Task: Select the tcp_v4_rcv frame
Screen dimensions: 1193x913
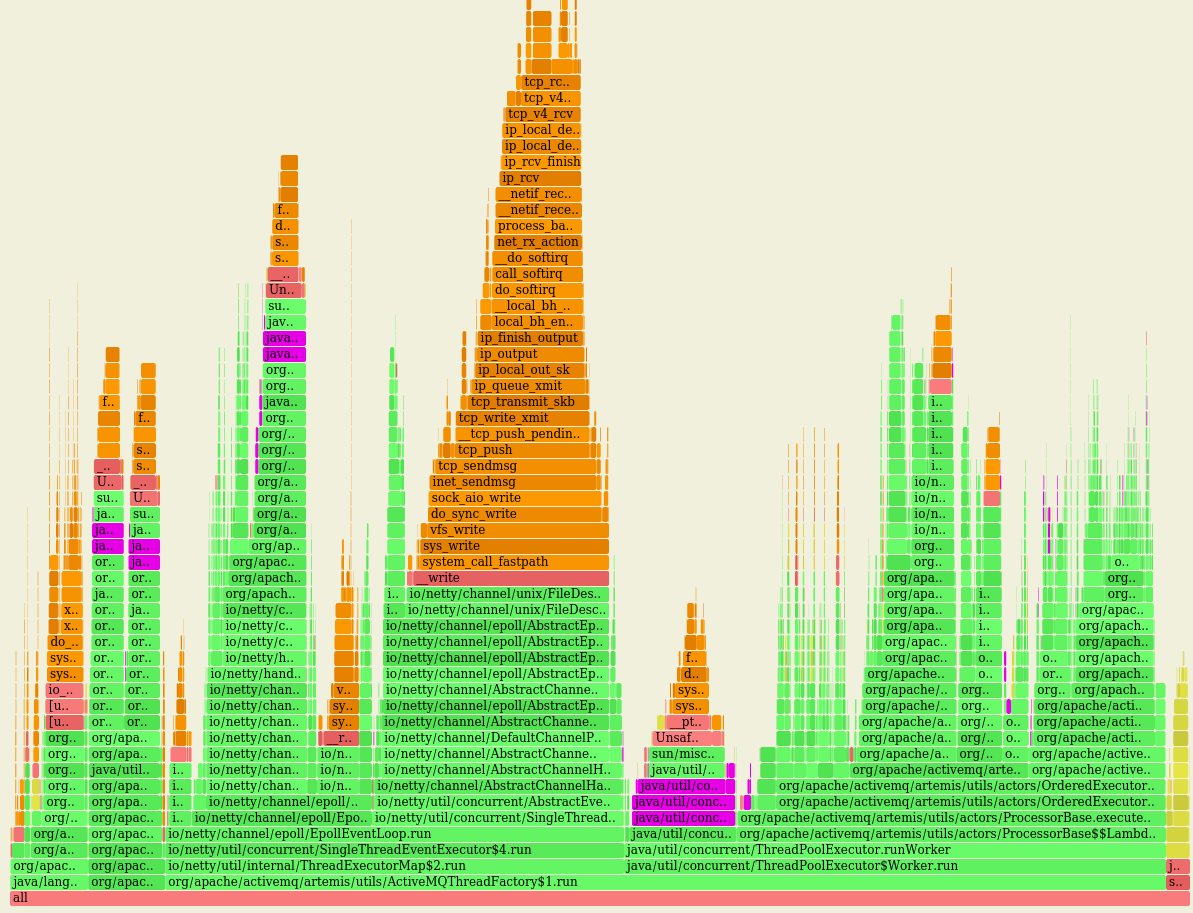Action: tap(542, 115)
